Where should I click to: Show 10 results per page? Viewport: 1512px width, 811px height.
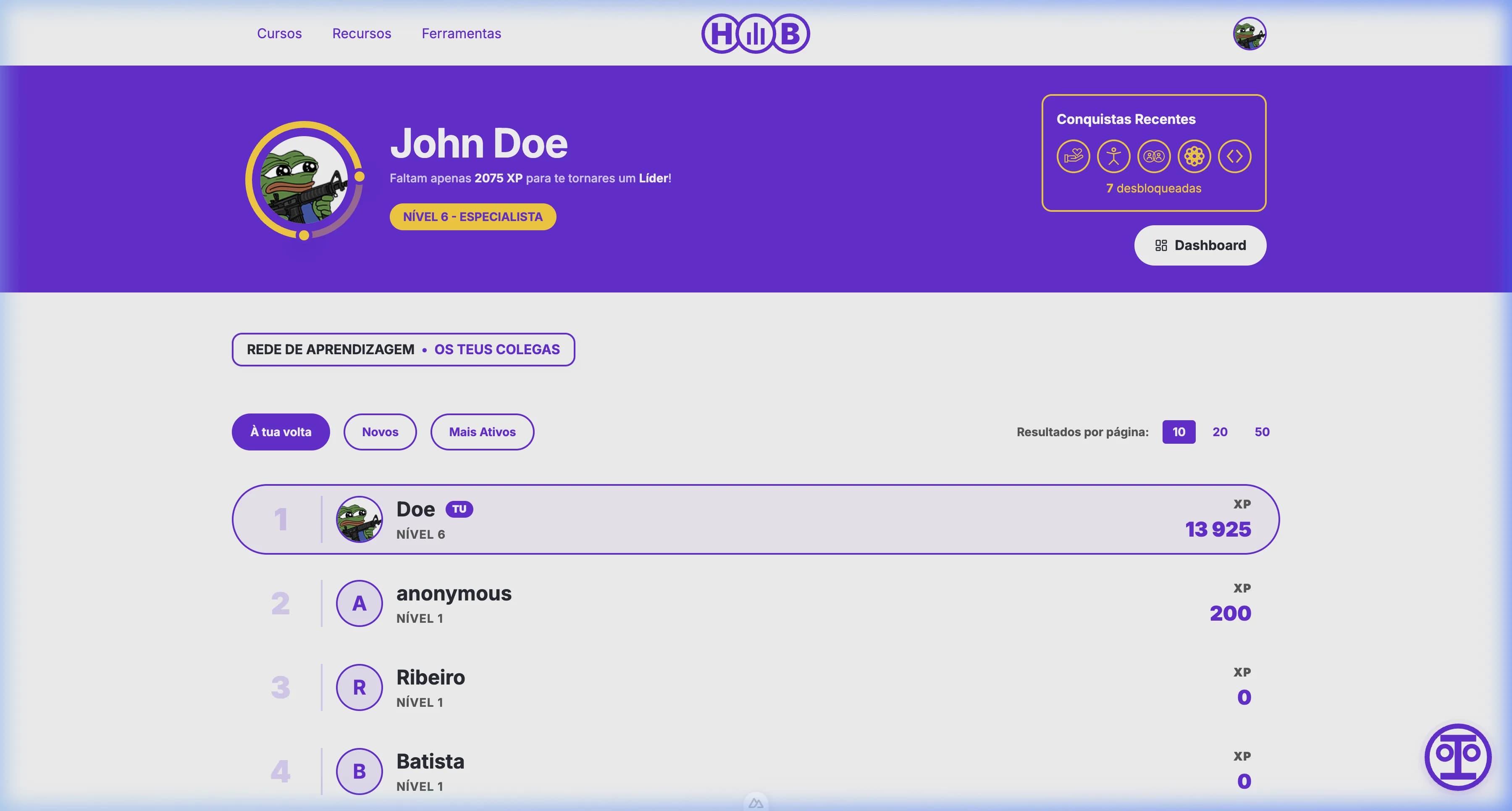pyautogui.click(x=1179, y=432)
